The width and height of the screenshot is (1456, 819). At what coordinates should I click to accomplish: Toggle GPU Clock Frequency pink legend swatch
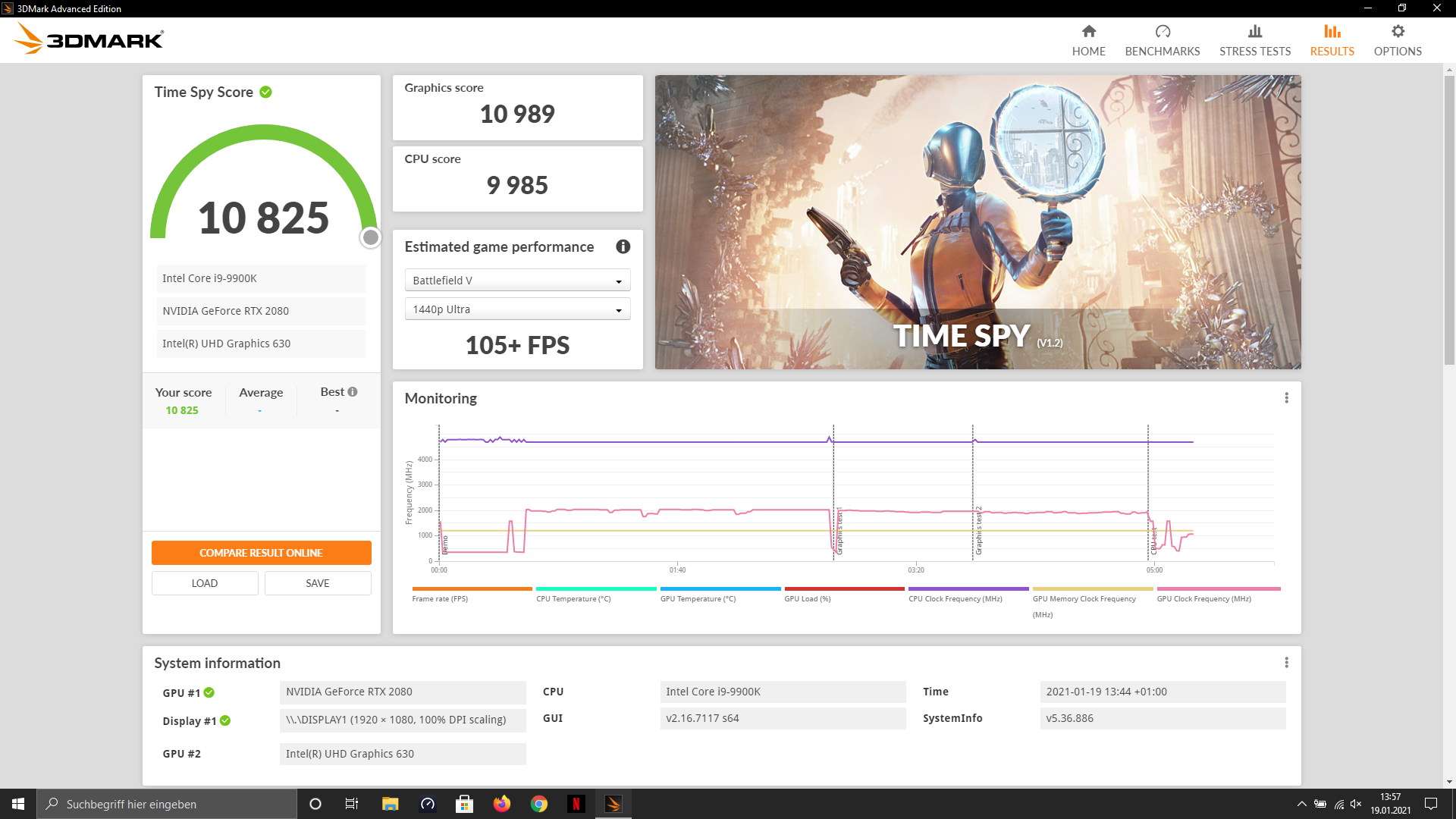tap(1218, 588)
